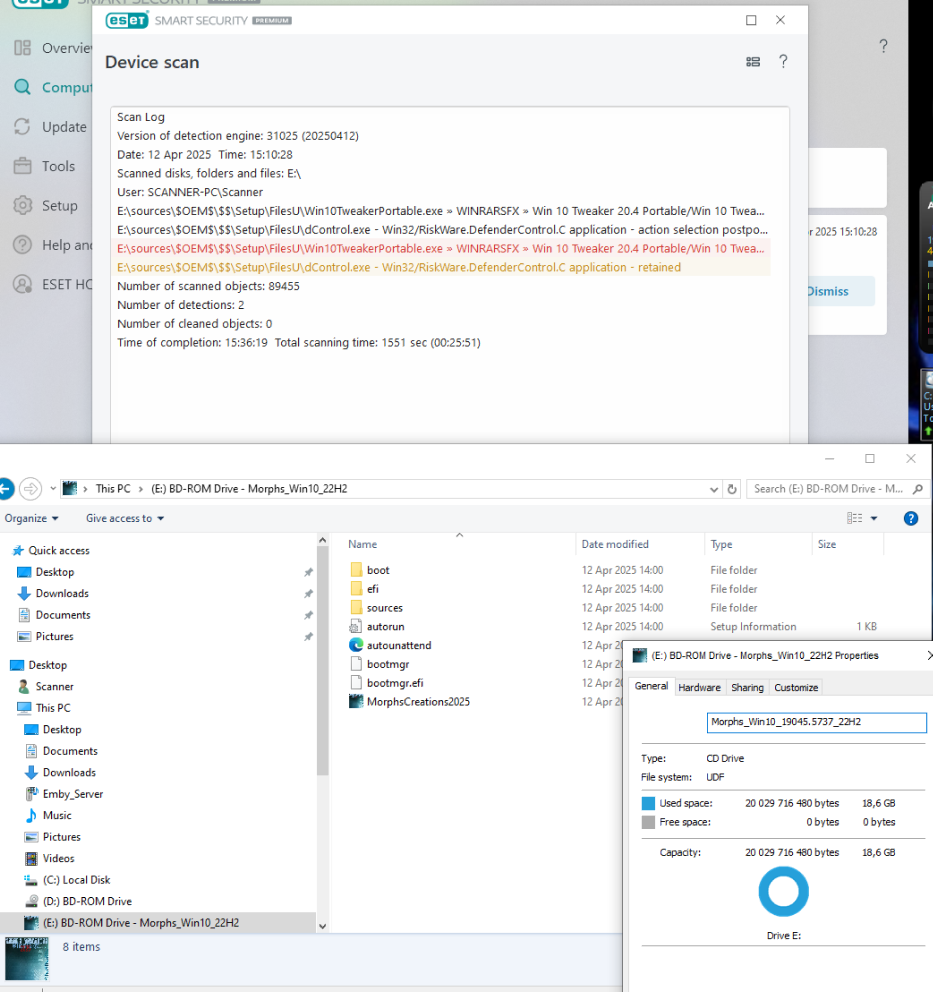This screenshot has width=933, height=992.
Task: Select Emby_Server in navigation pane
Action: tap(72, 793)
